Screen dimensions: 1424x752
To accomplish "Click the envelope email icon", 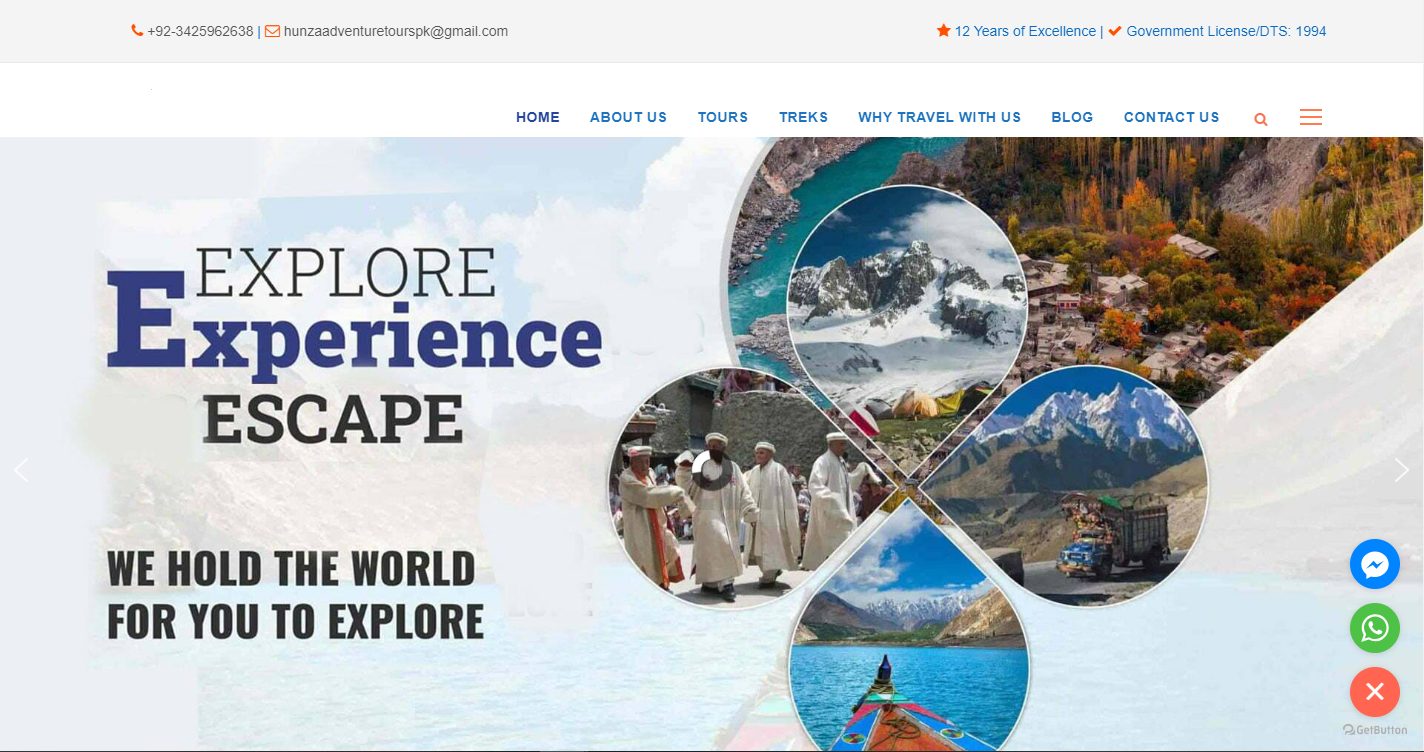I will coord(272,31).
